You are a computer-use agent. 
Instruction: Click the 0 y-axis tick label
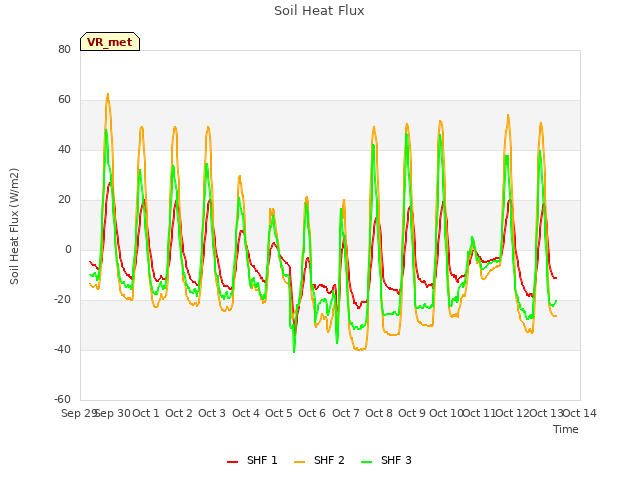point(68,249)
